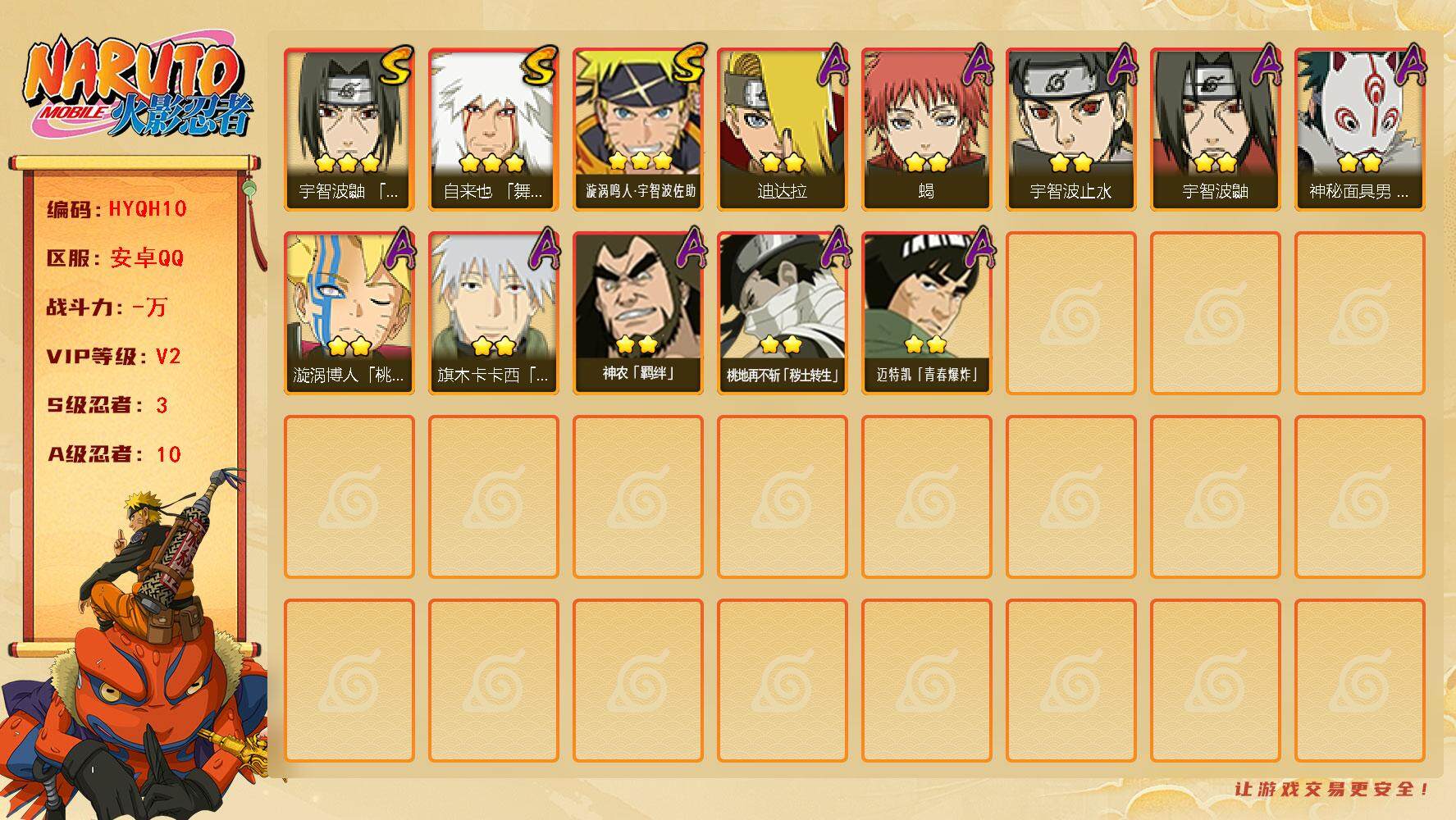Click the S badge on 宇智波鼬 first card

tap(396, 67)
